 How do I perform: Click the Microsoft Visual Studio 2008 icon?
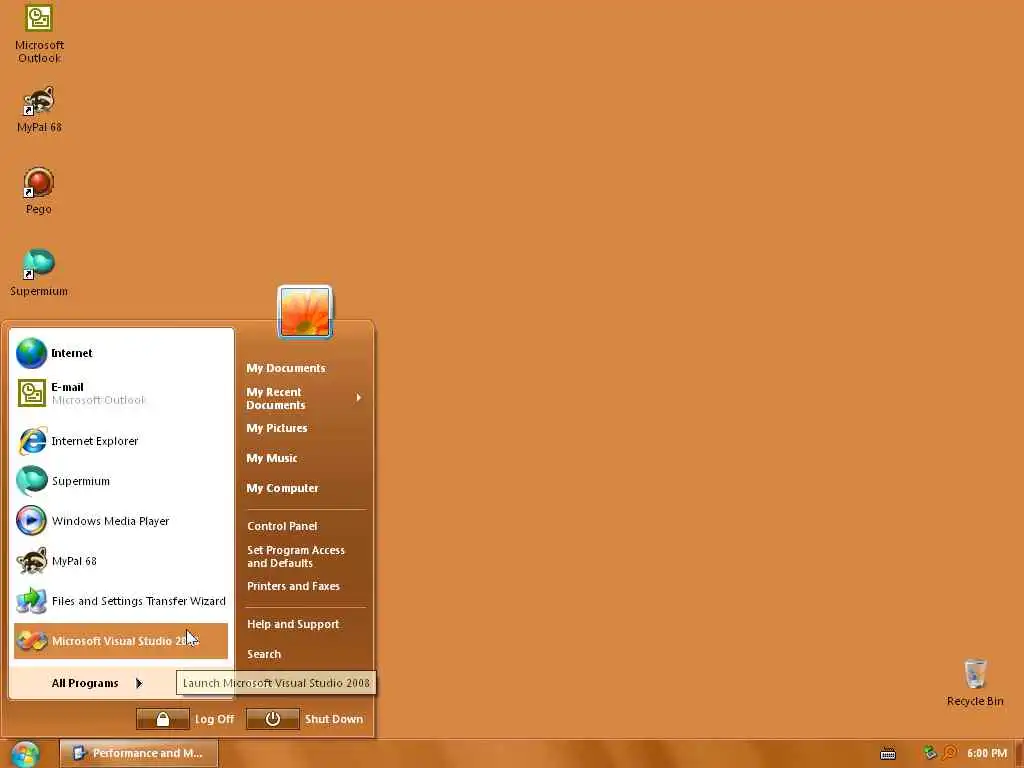(31, 641)
